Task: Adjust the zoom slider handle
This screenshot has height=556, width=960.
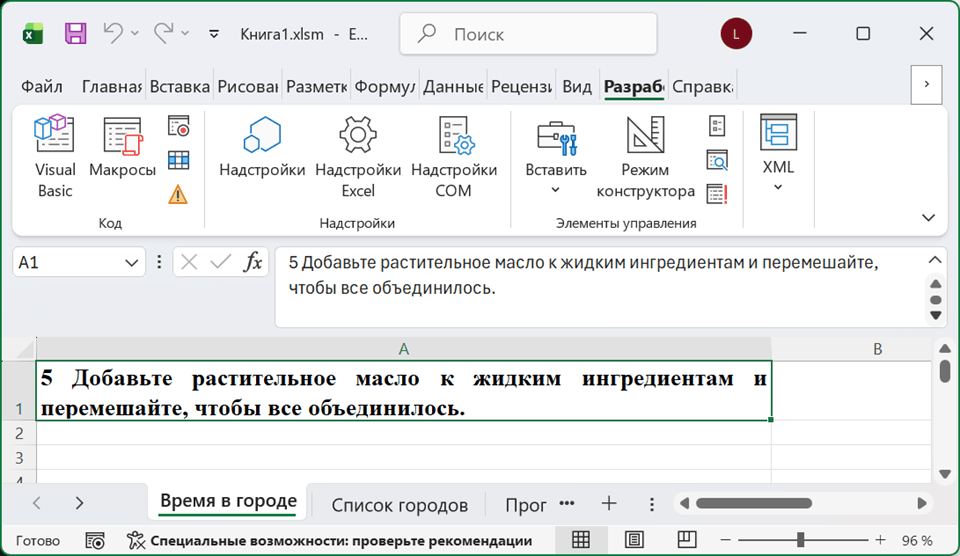Action: (x=800, y=540)
